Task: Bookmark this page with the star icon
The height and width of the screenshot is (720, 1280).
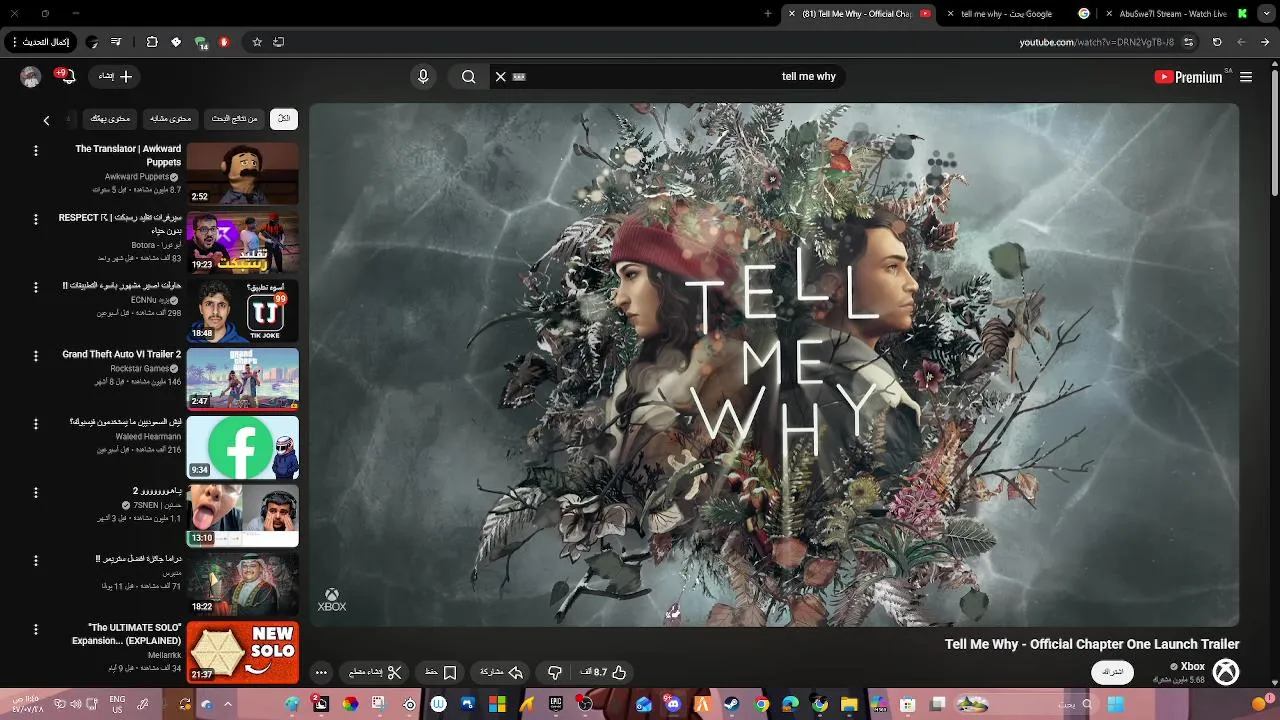Action: pyautogui.click(x=257, y=42)
